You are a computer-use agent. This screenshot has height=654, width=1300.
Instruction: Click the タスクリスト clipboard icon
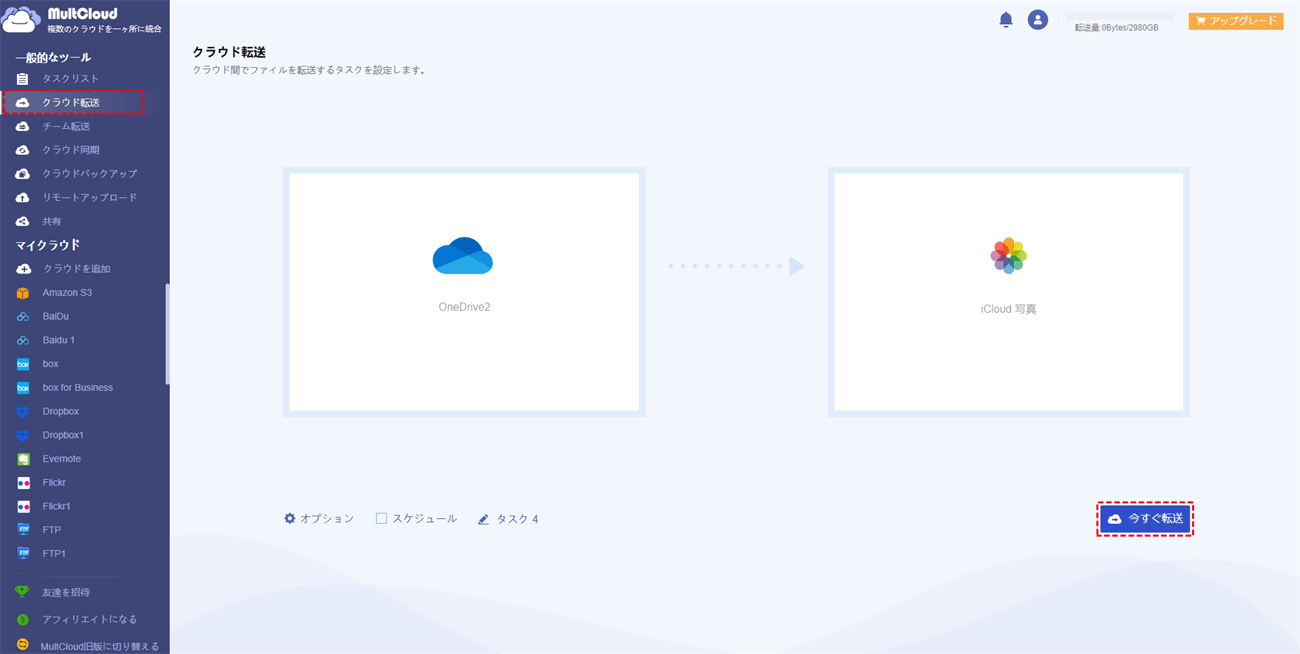click(22, 79)
